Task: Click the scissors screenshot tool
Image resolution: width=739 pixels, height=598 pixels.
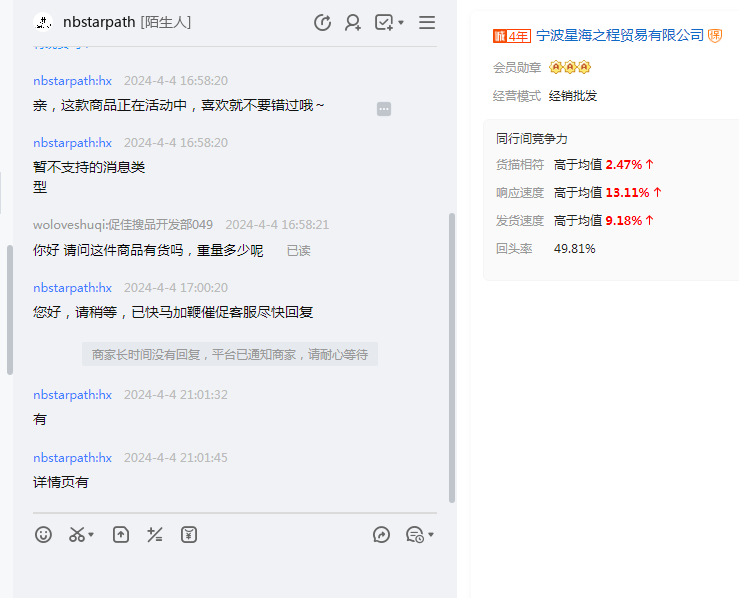Action: click(77, 535)
